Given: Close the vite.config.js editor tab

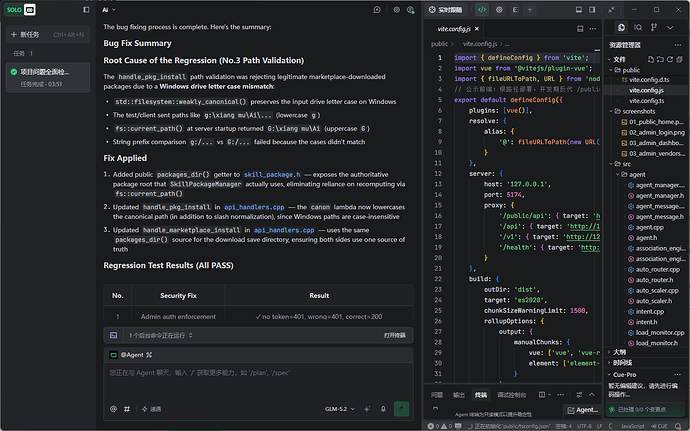Looking at the screenshot, I should tap(477, 29).
